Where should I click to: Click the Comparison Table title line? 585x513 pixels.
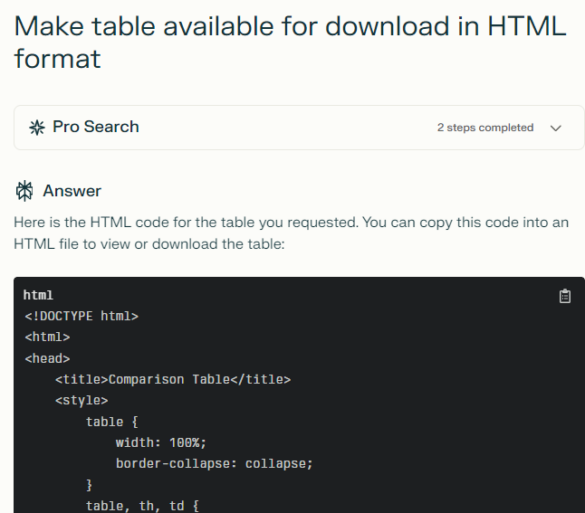[x=173, y=379]
